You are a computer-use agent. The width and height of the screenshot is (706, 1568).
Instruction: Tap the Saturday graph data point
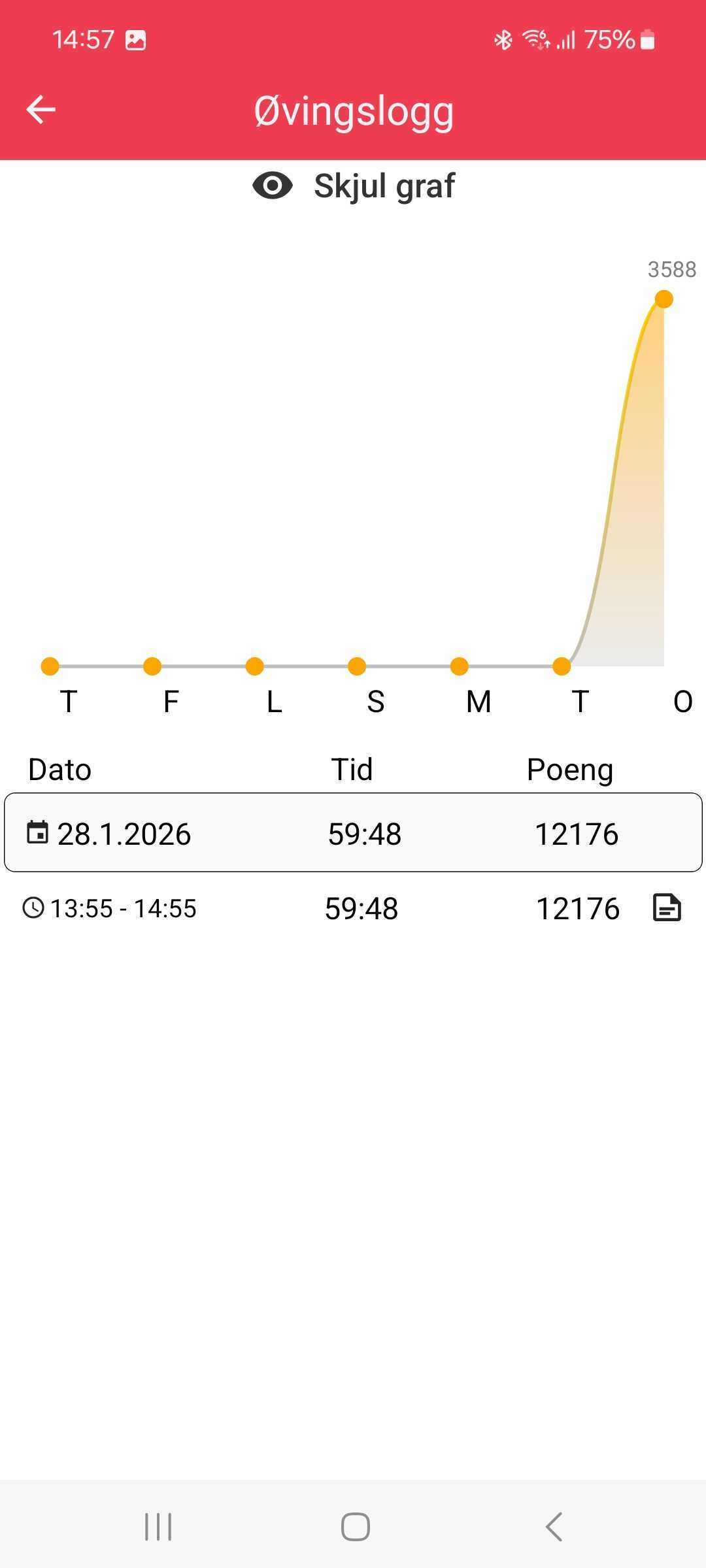click(254, 666)
